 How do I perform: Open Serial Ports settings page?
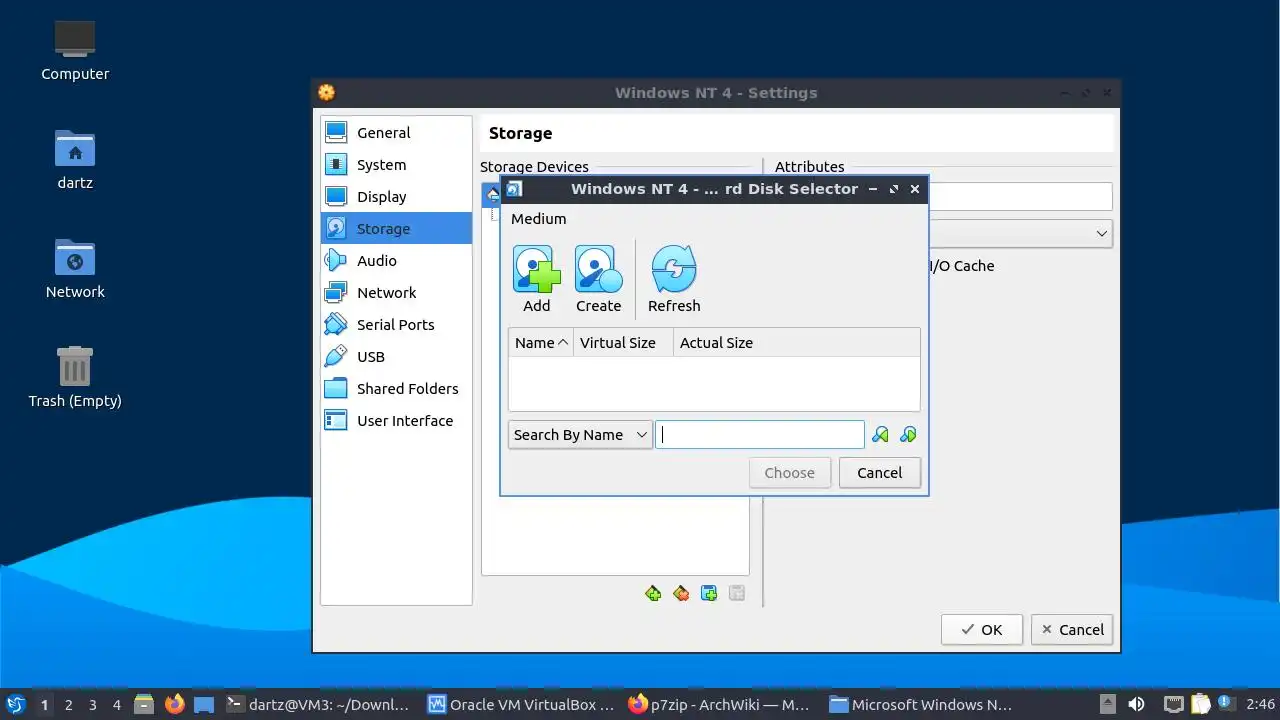pos(396,325)
